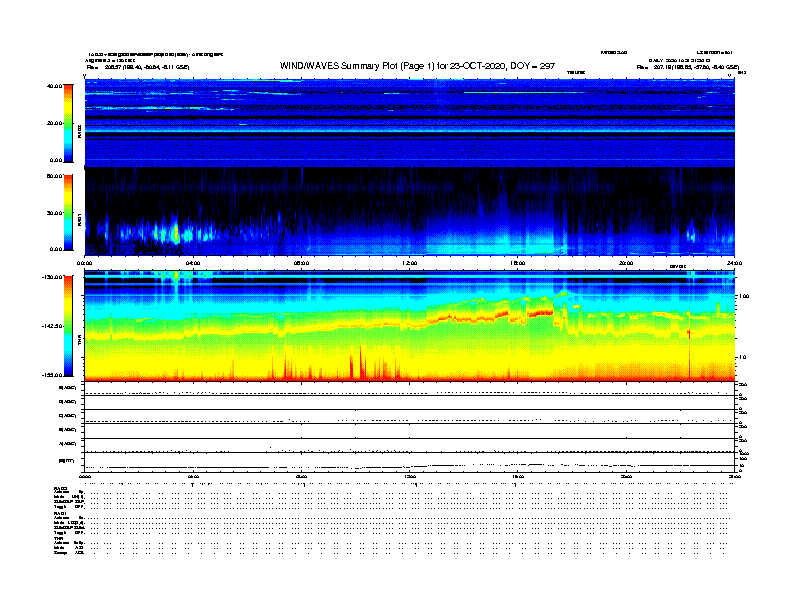Click the RAD1 vertical axis label
This screenshot has width=792, height=612.
click(x=80, y=219)
